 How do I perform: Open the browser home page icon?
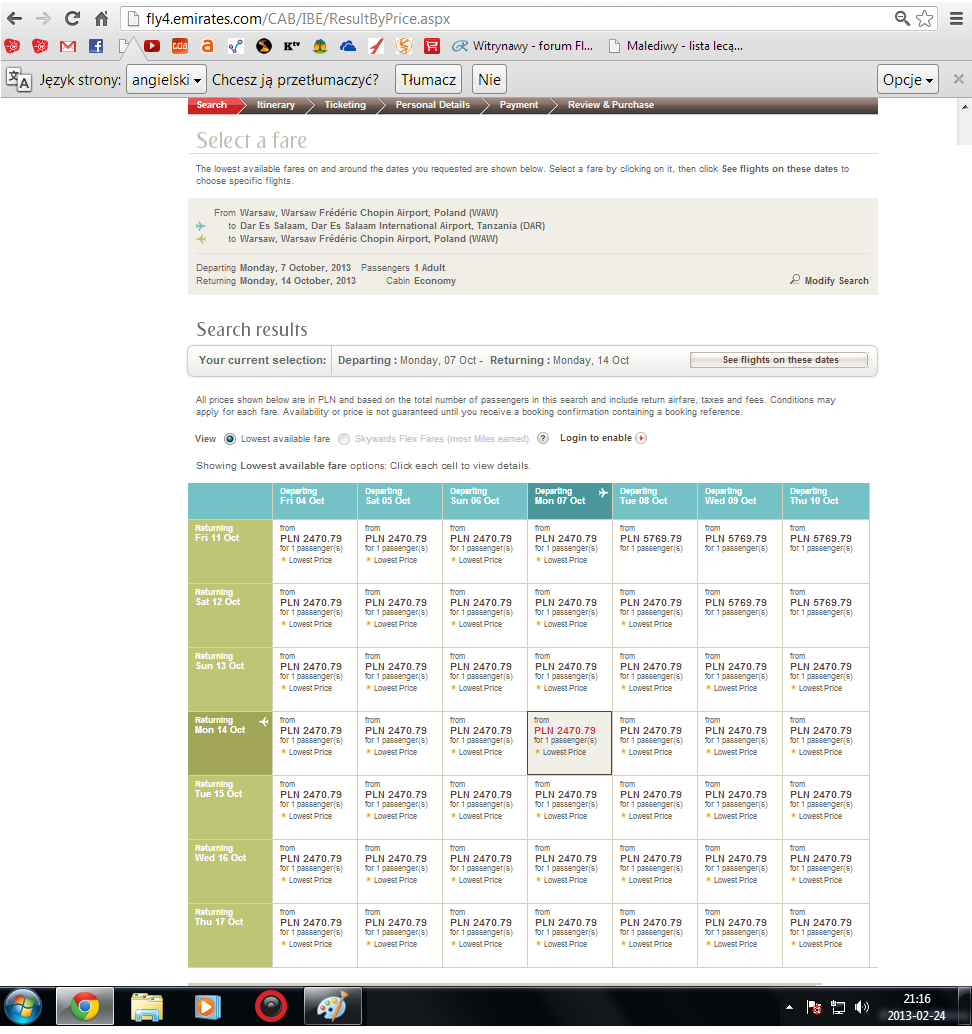click(101, 18)
